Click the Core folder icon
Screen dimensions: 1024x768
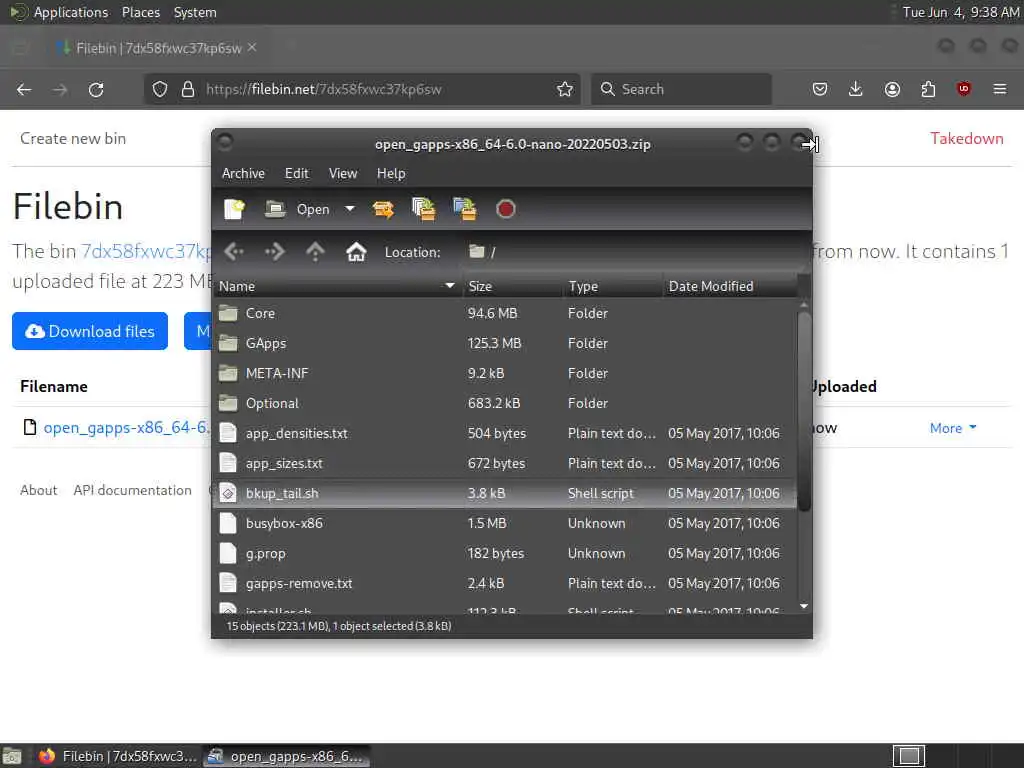pos(228,313)
